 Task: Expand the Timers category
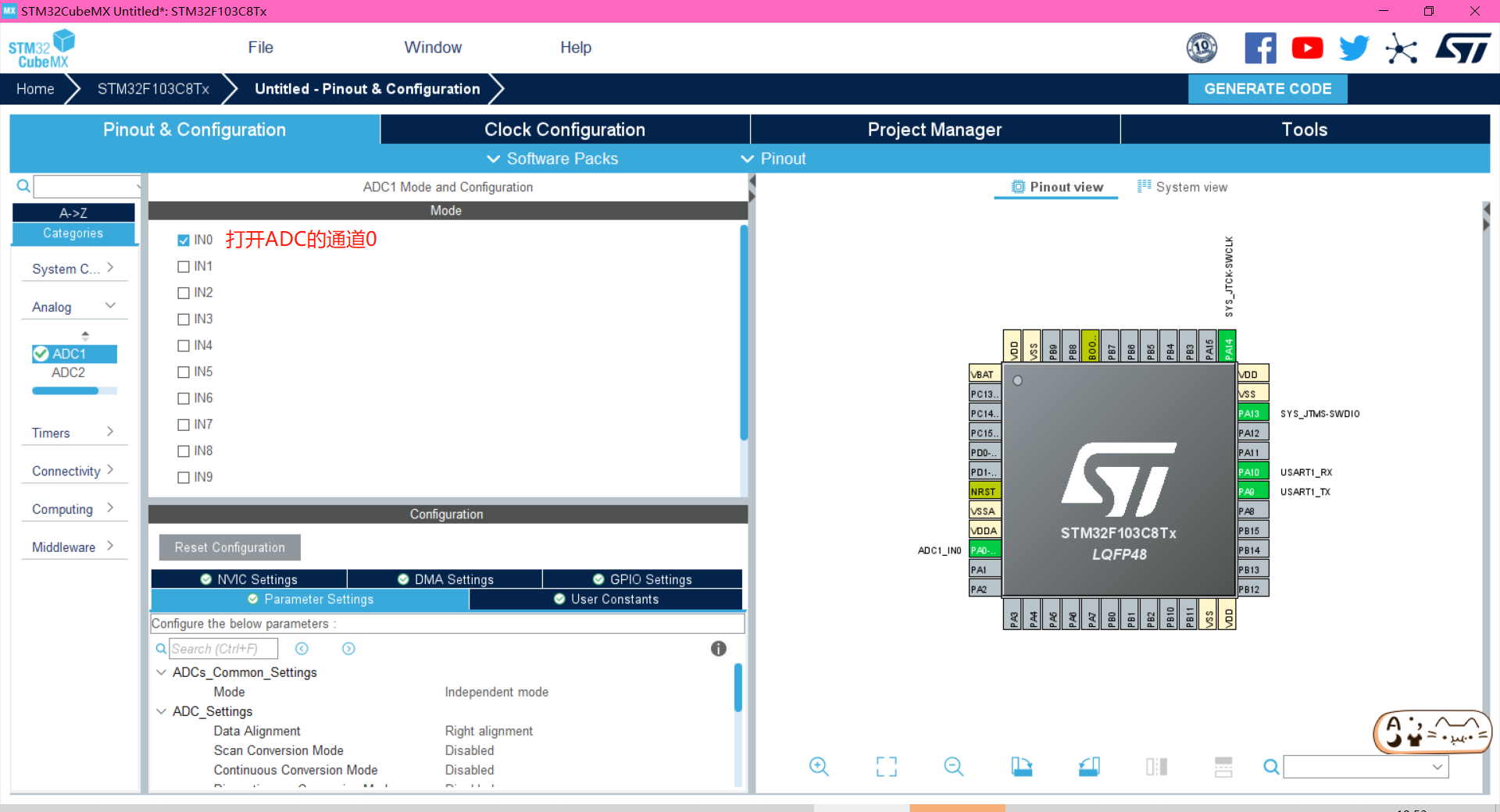(x=73, y=433)
